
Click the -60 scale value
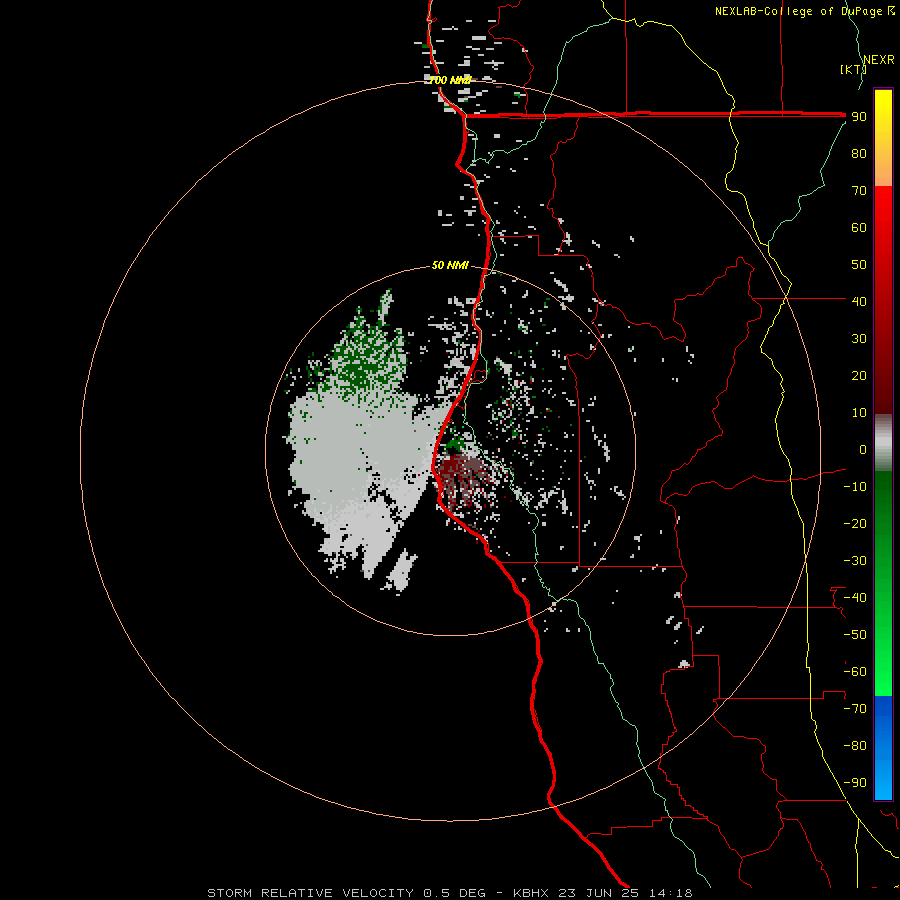click(x=855, y=672)
